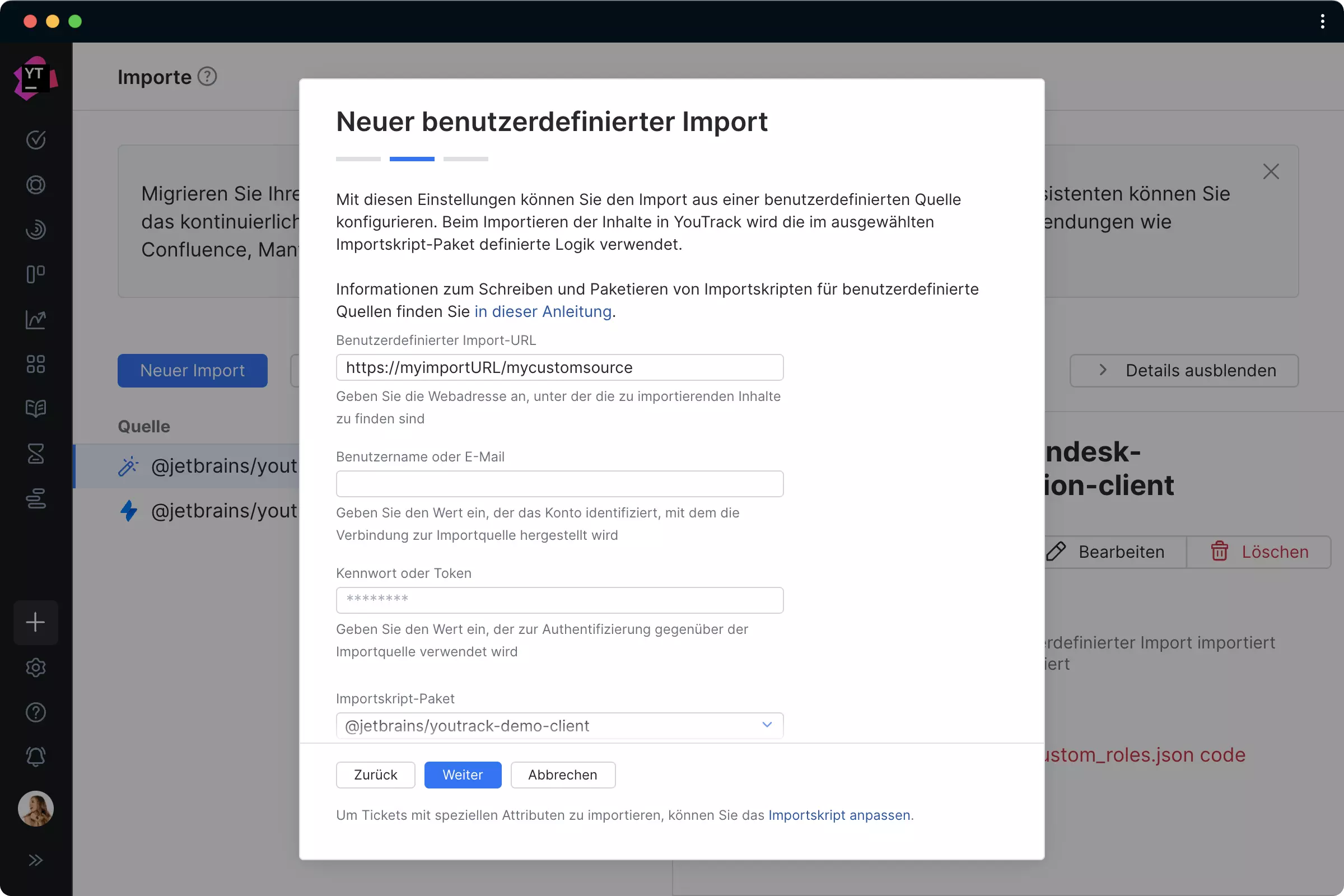Open the 'in dieser Anleitung' link
This screenshot has width=1344, height=896.
click(x=542, y=311)
